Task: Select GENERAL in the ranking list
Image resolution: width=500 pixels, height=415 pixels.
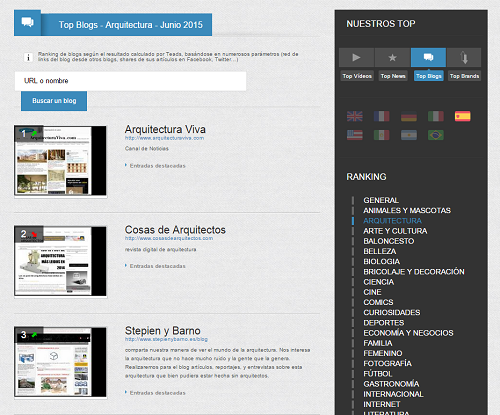Action: (381, 200)
